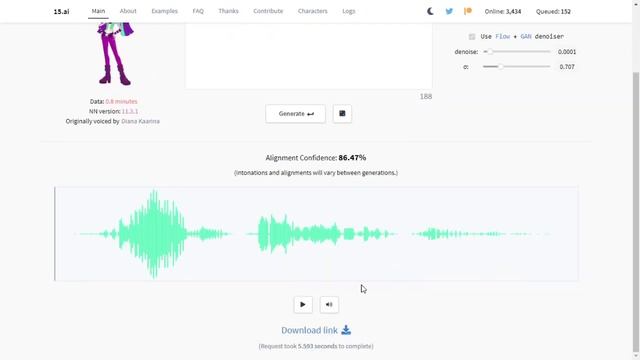Open the Thanks page
Screen dimensions: 640x360
[x=228, y=11]
